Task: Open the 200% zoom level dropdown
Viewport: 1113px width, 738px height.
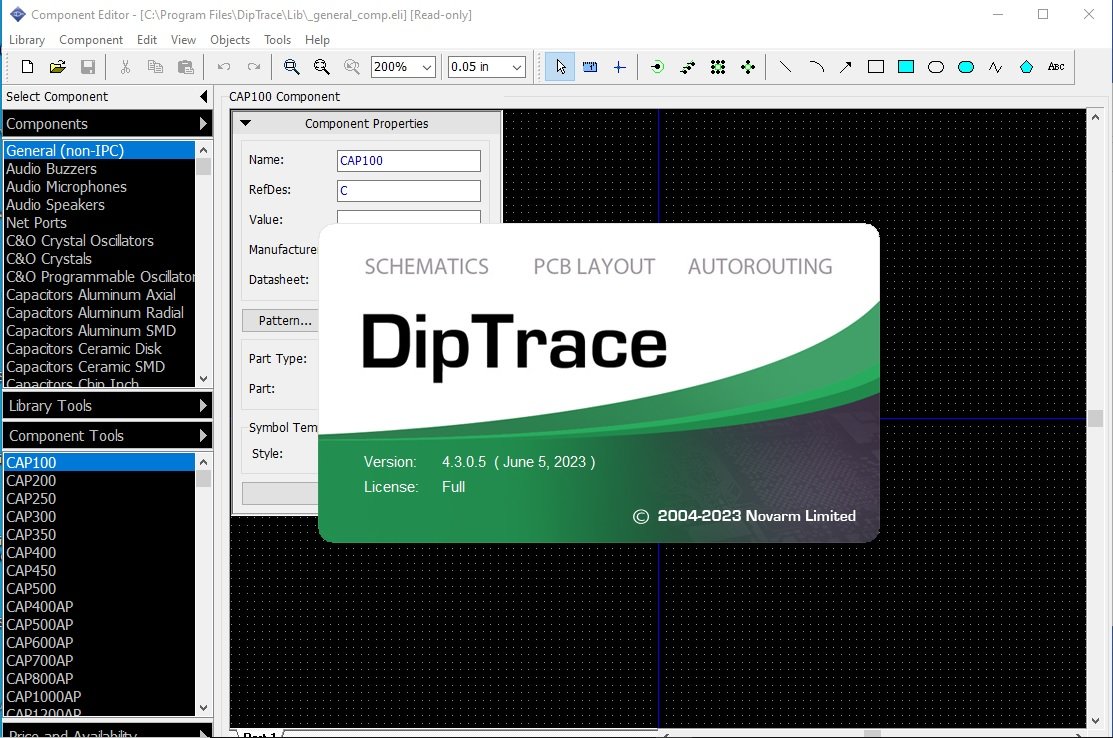Action: (x=427, y=67)
